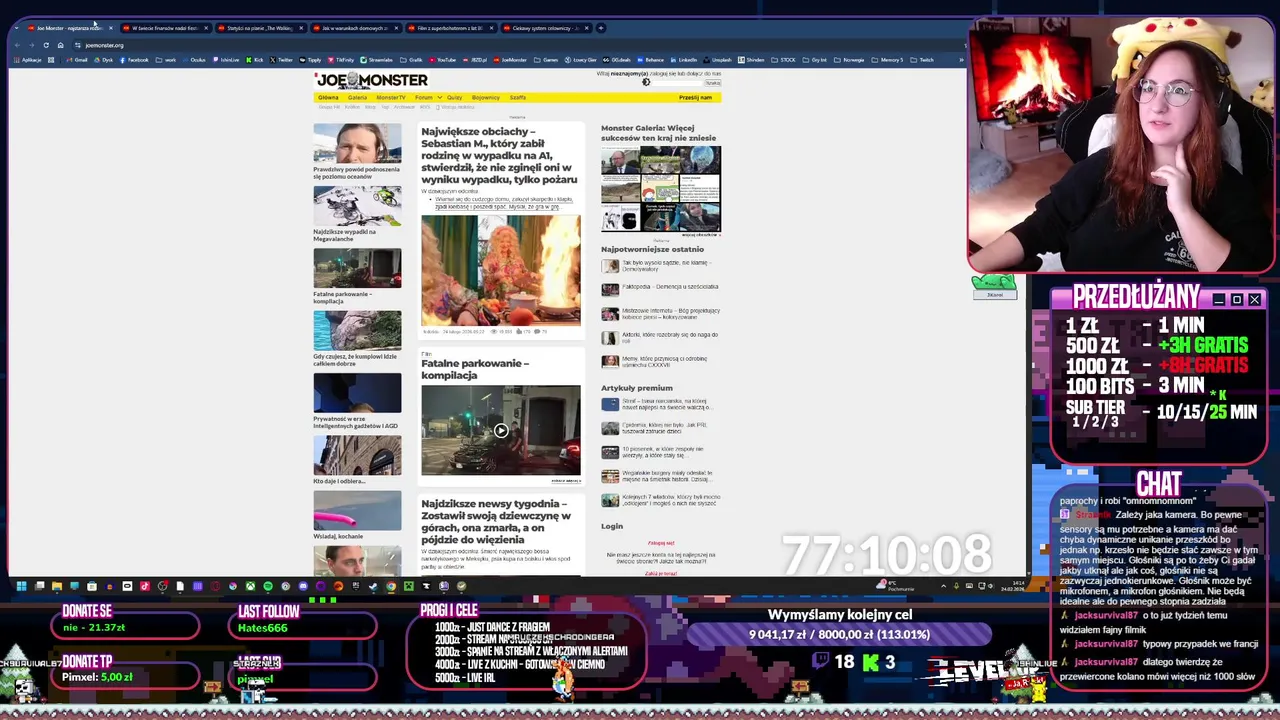
Task: Switch to 'Film z superbohaterem' tab
Action: click(449, 28)
